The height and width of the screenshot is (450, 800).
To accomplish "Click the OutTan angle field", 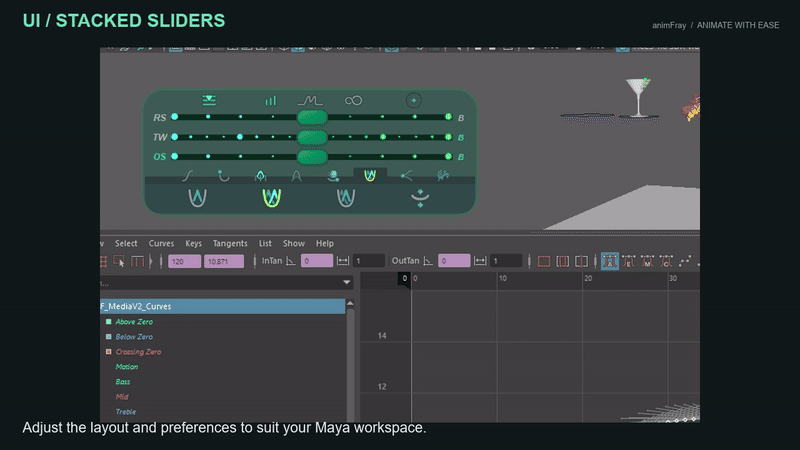I will tap(454, 261).
